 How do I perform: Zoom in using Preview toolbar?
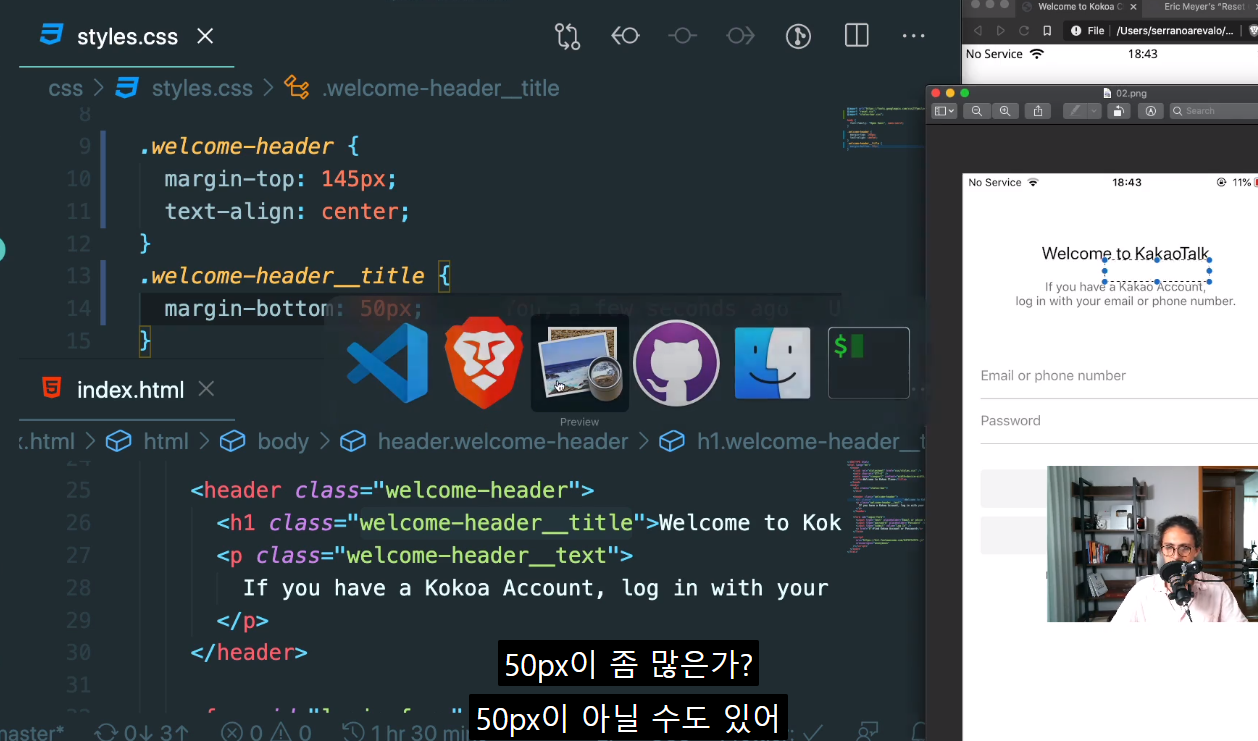click(x=1005, y=111)
